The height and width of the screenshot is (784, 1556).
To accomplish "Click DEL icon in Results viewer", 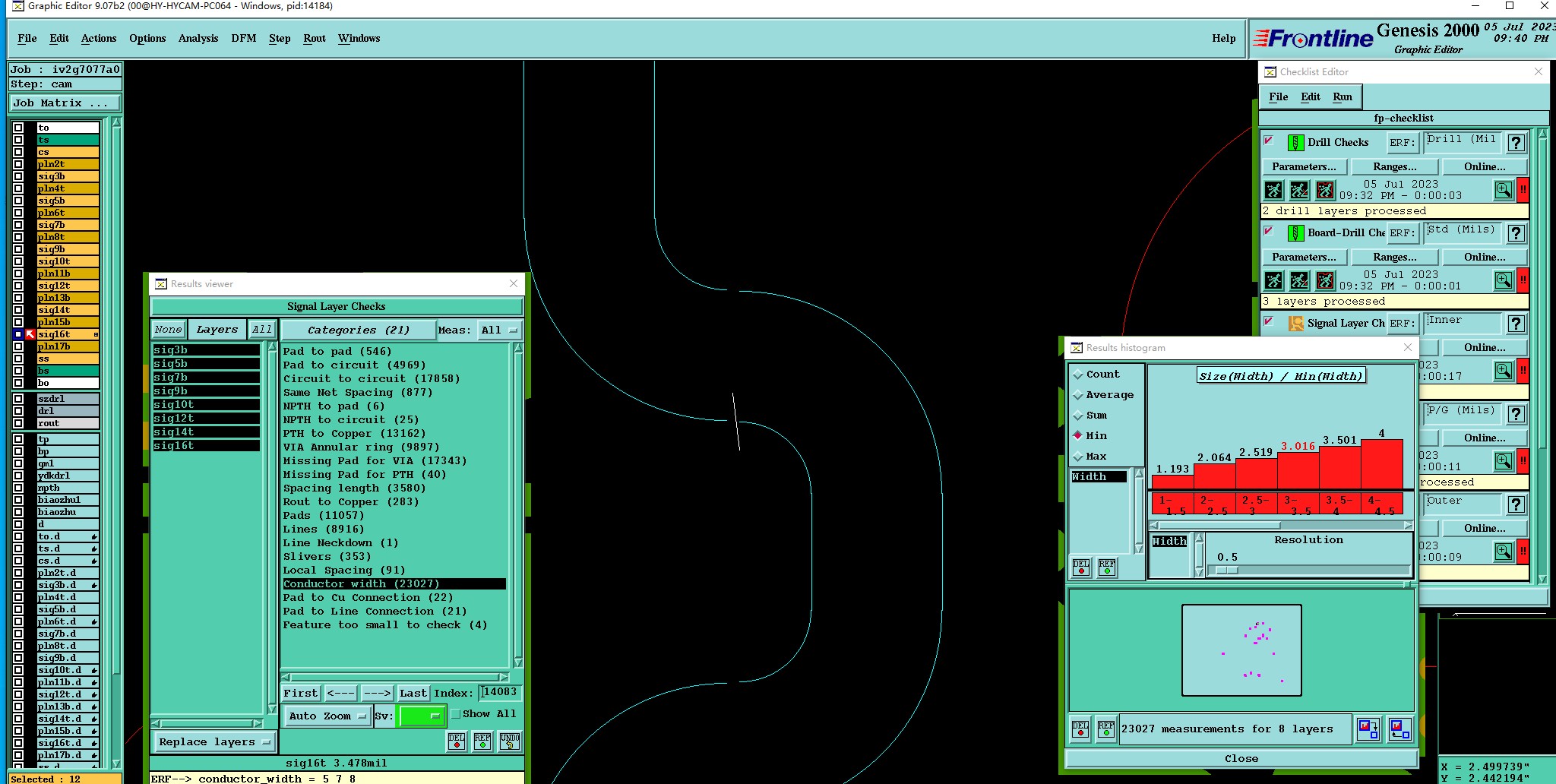I will (457, 741).
